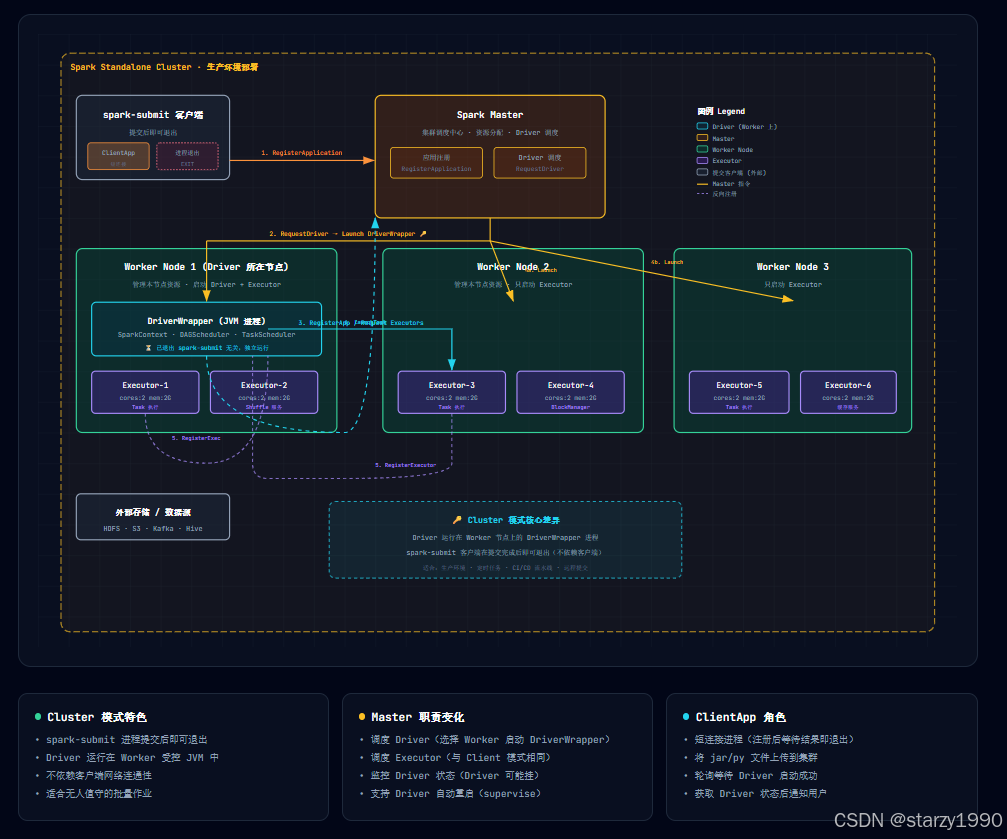The height and width of the screenshot is (839, 1007).
Task: Click the '5. RegisterExecutor' label
Action: coord(405,465)
